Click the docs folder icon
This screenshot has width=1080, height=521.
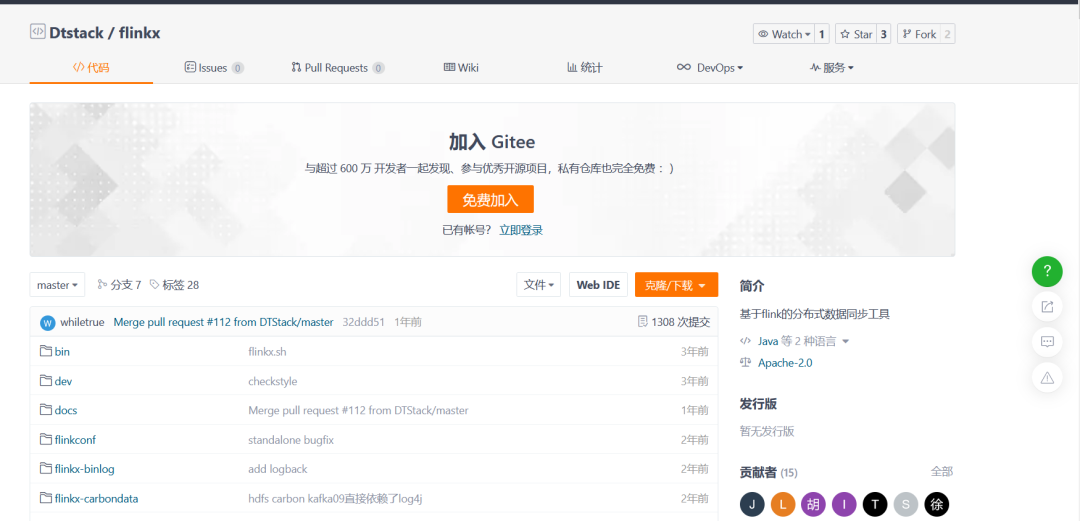(x=46, y=410)
